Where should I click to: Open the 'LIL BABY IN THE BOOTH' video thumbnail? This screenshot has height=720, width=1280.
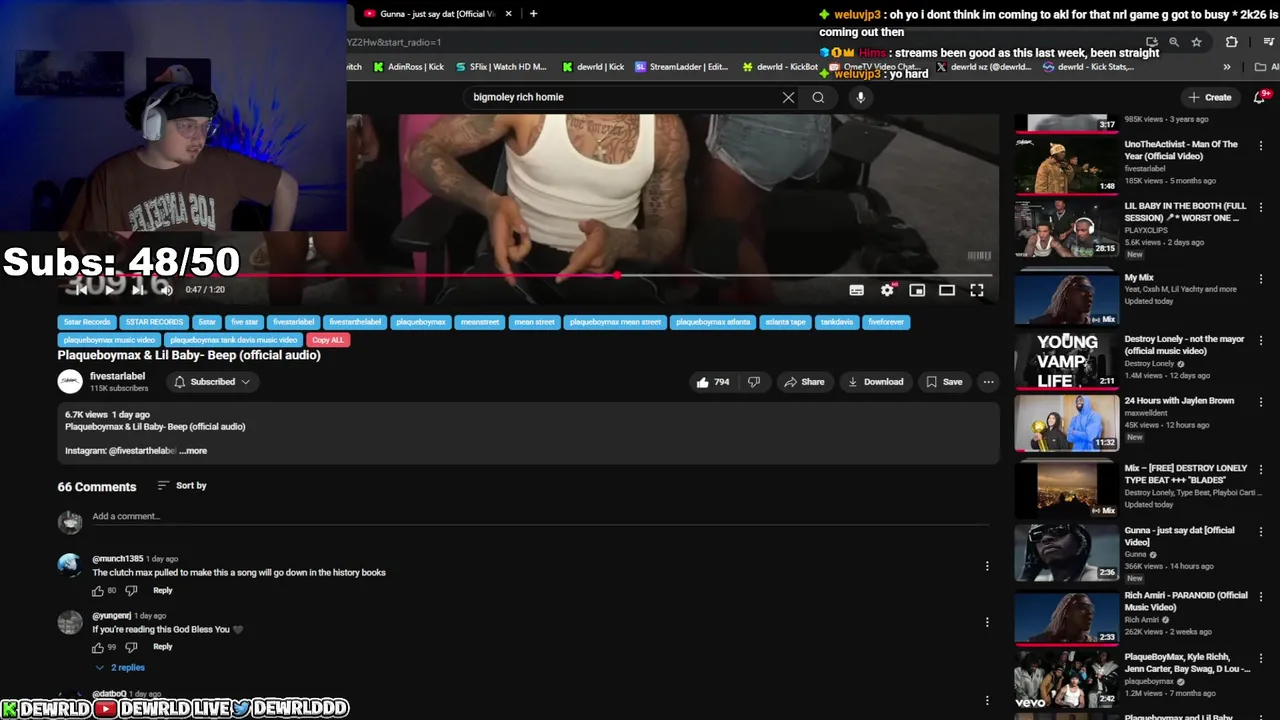tap(1067, 228)
